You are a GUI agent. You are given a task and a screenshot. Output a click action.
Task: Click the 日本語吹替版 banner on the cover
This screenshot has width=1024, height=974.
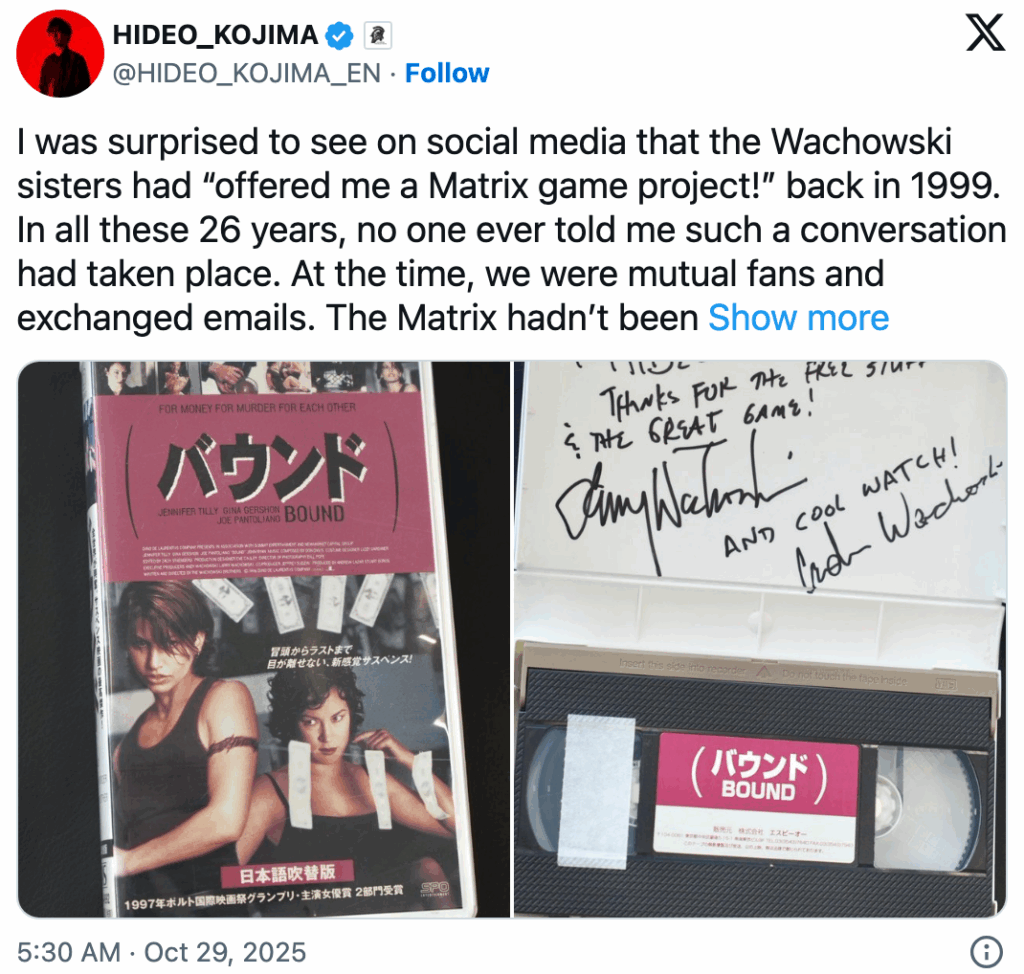[x=288, y=873]
